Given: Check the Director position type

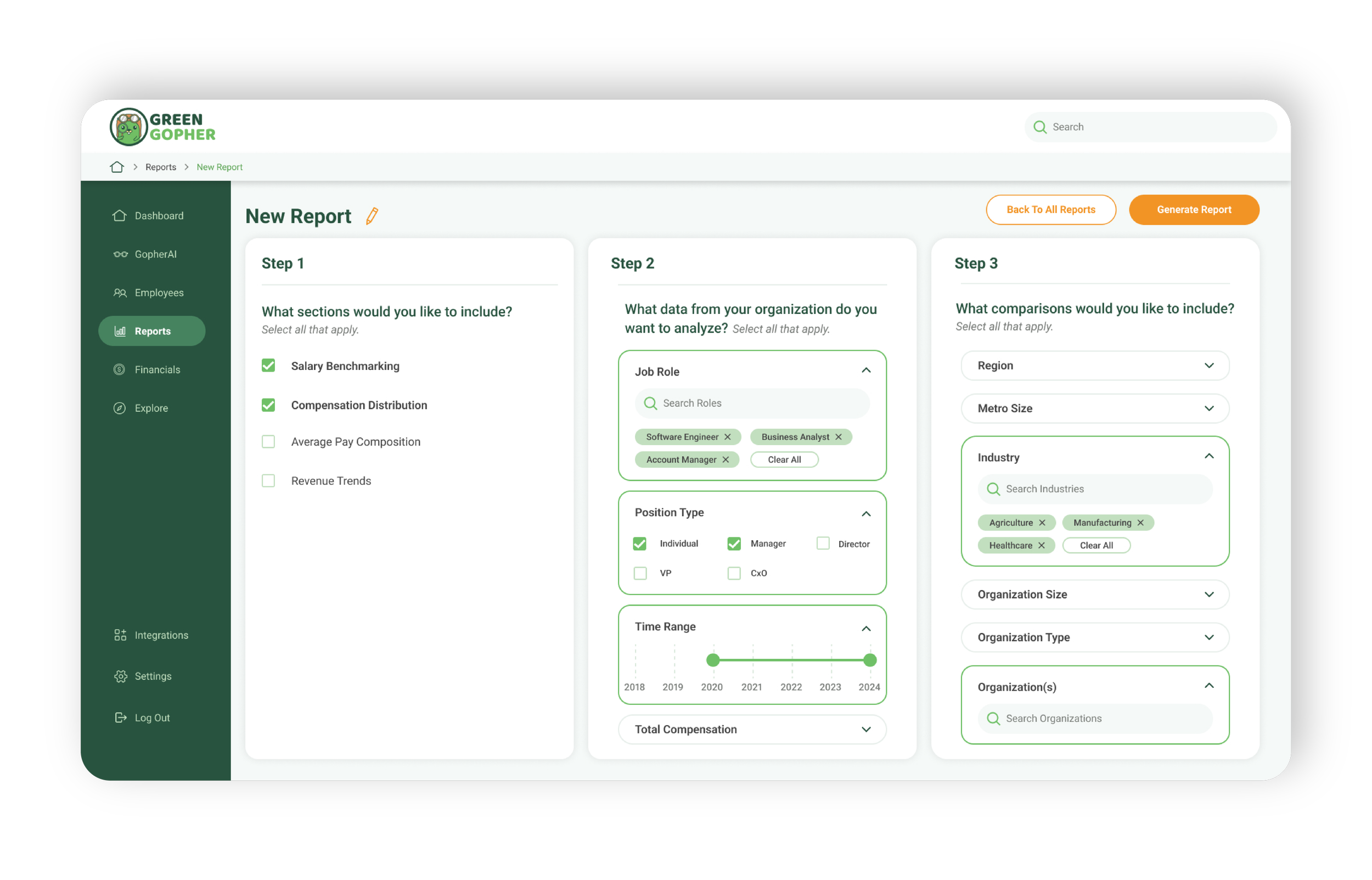Looking at the screenshot, I should tap(823, 543).
